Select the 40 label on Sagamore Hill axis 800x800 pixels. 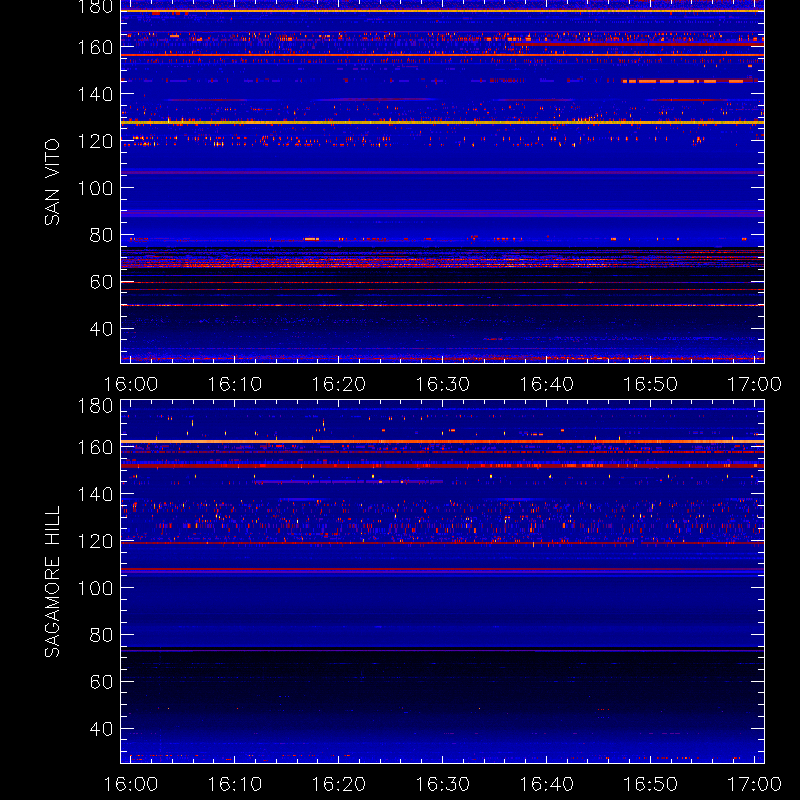pos(101,729)
